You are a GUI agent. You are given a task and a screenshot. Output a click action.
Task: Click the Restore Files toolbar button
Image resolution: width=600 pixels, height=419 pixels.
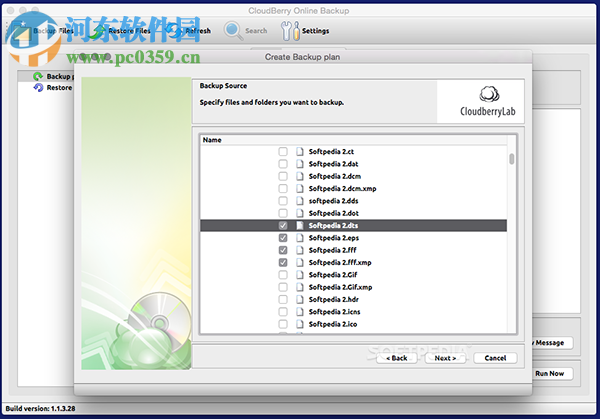[120, 31]
